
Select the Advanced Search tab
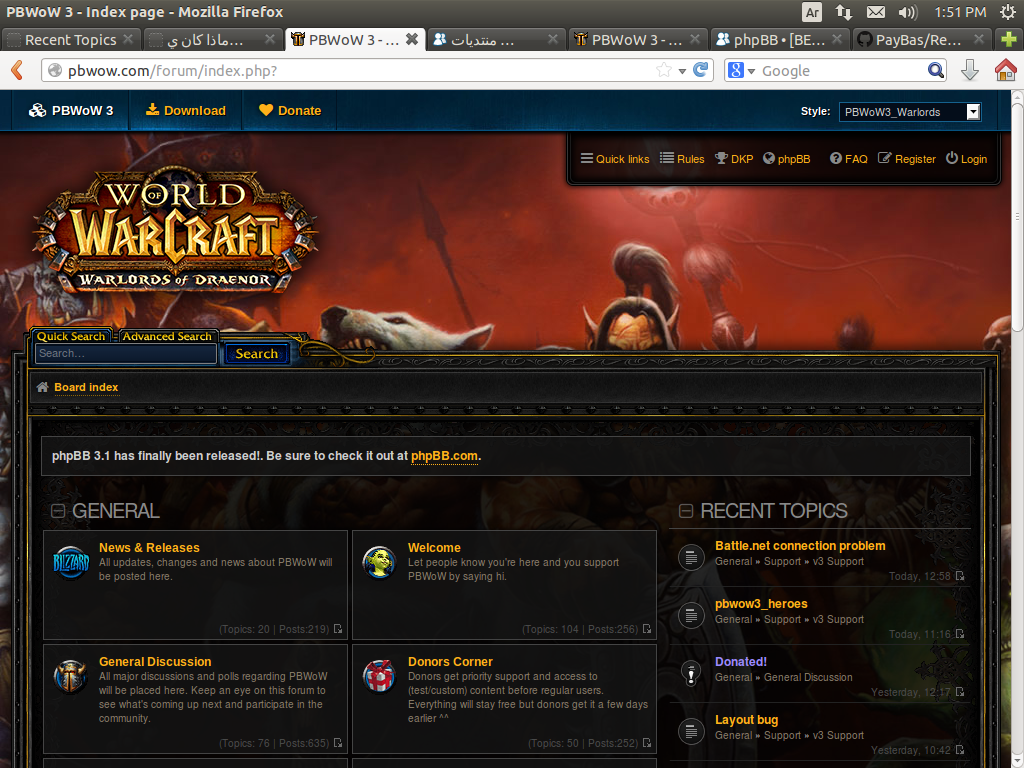click(167, 337)
